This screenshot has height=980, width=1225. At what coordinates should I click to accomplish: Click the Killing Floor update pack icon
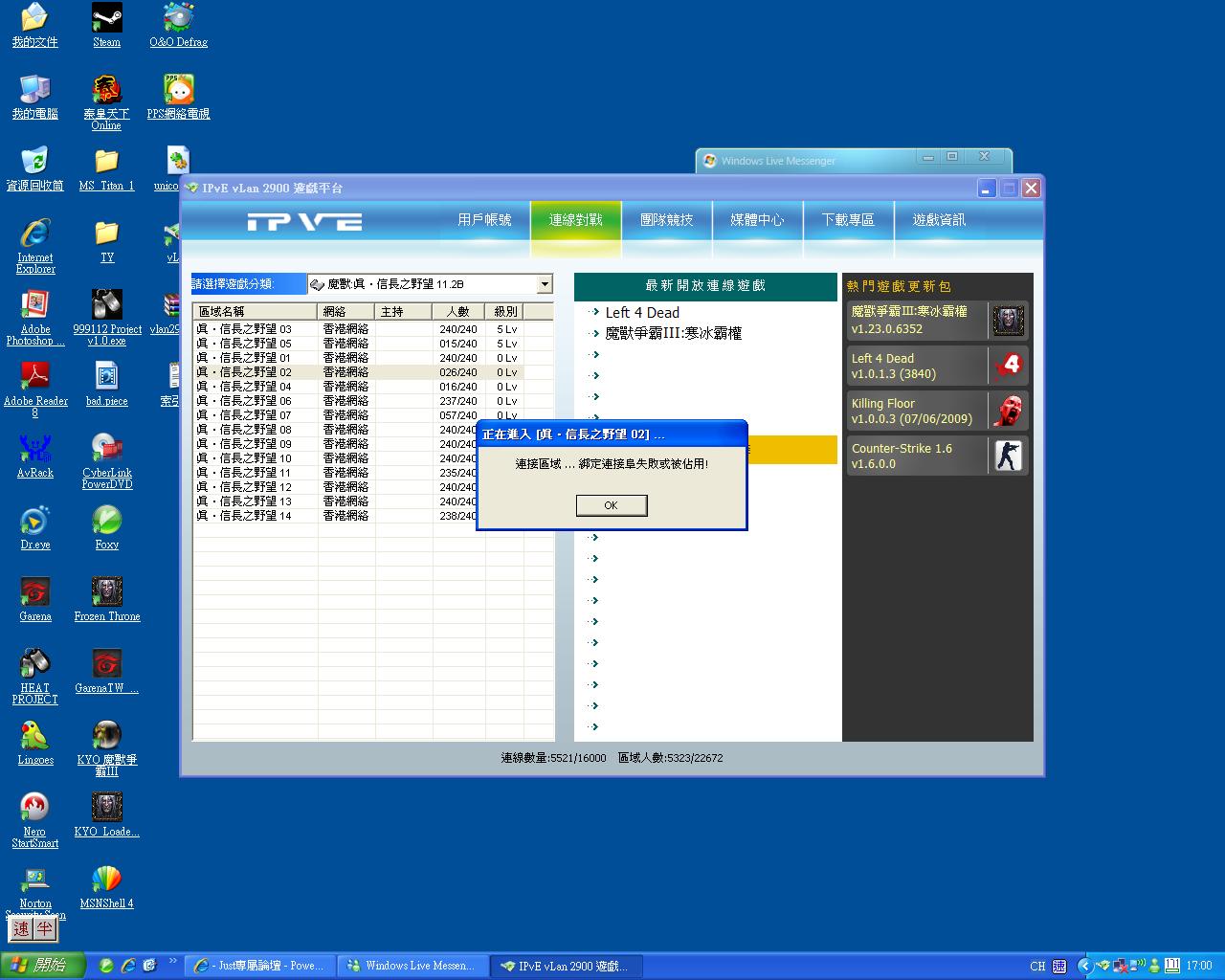[1008, 411]
